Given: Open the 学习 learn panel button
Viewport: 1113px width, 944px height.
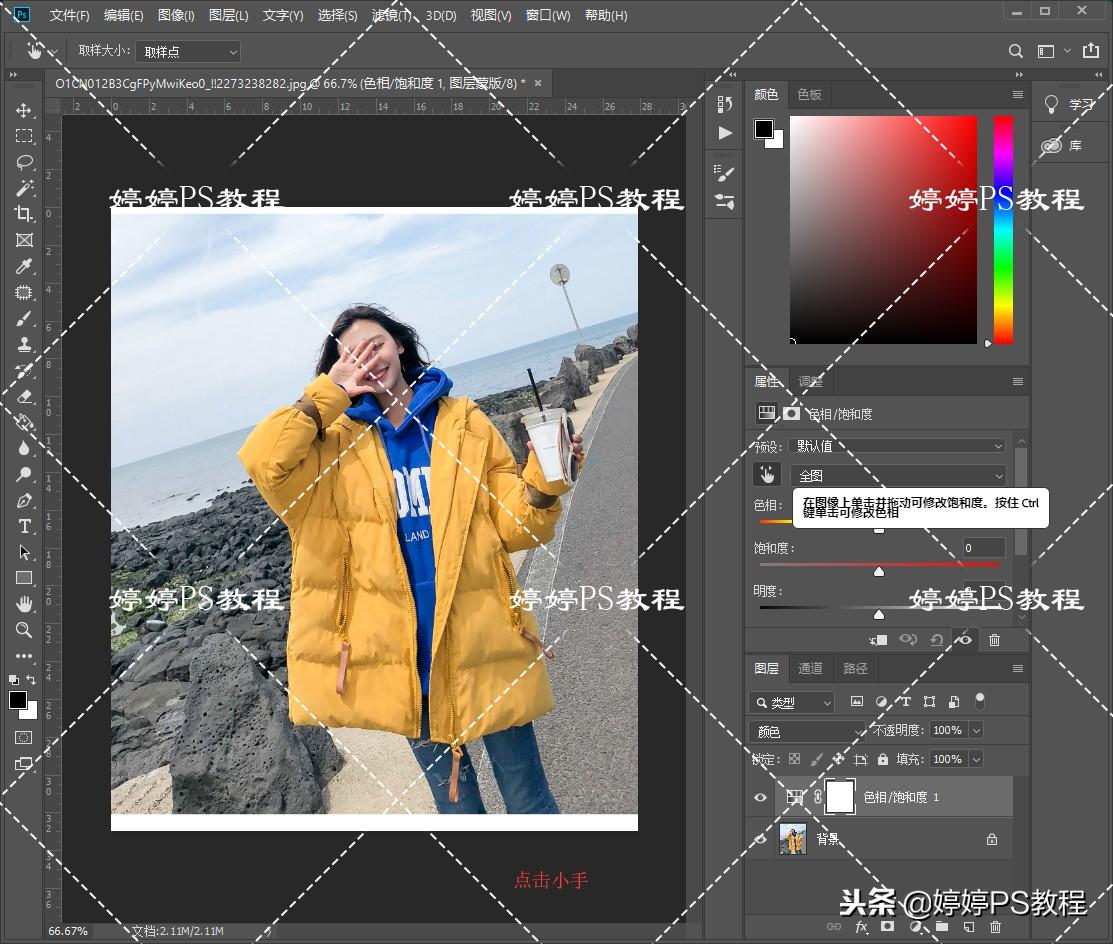Looking at the screenshot, I should (1070, 104).
